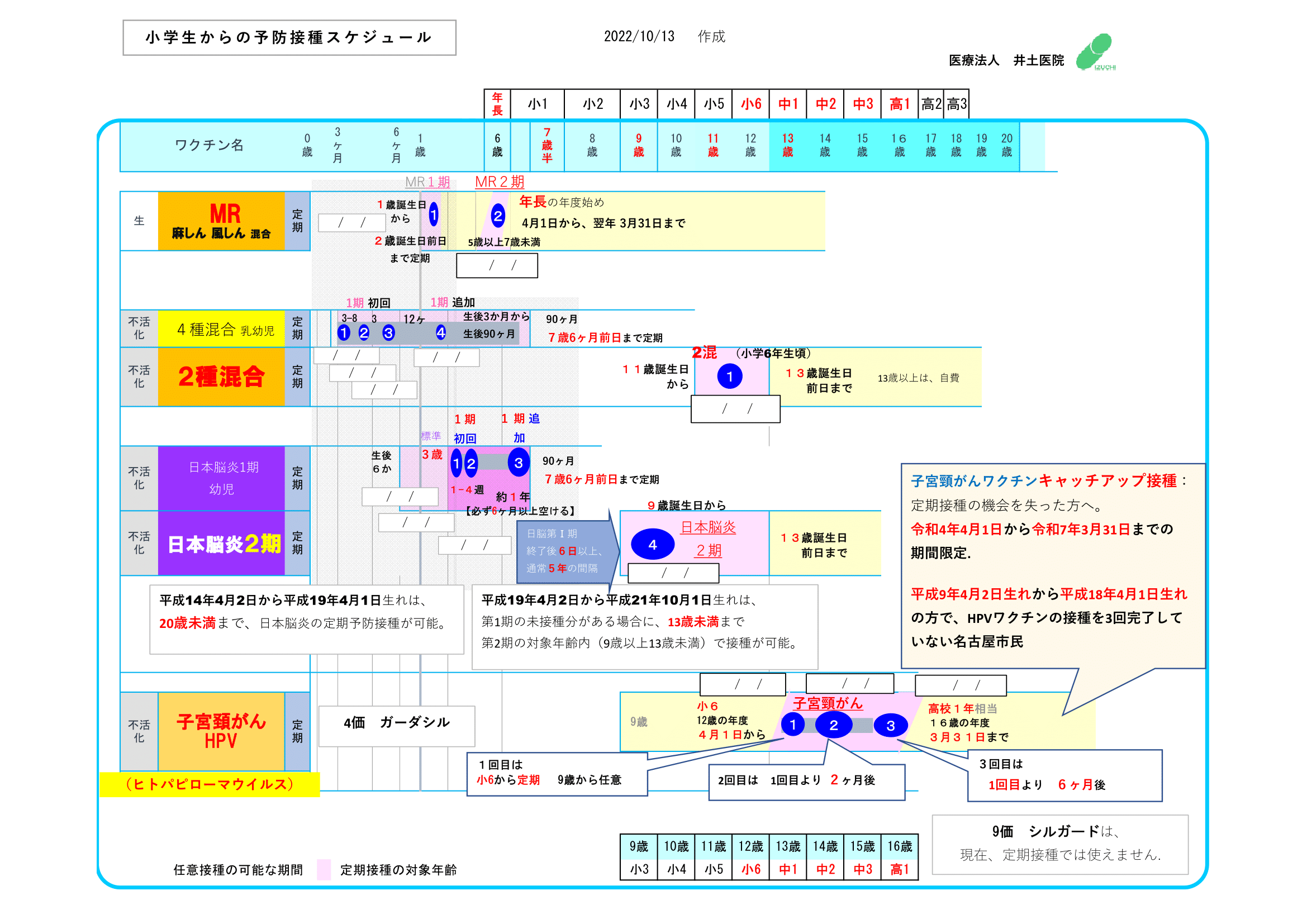Click the underlined MR2期 heading

500,182
